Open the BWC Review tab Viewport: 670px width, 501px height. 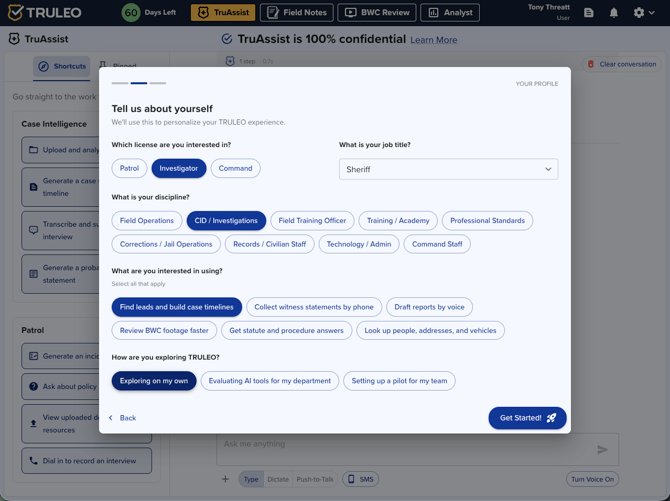tap(377, 12)
